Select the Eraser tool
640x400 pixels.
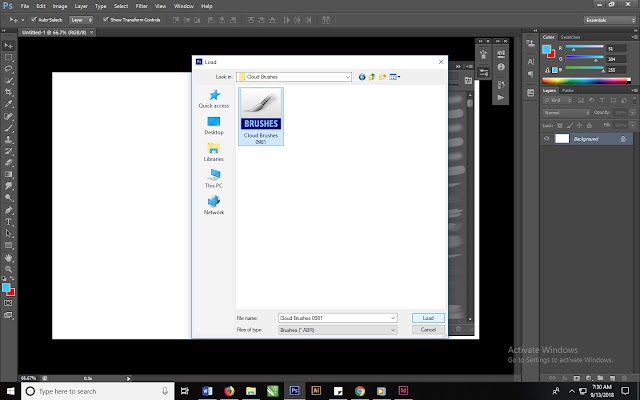click(x=9, y=162)
